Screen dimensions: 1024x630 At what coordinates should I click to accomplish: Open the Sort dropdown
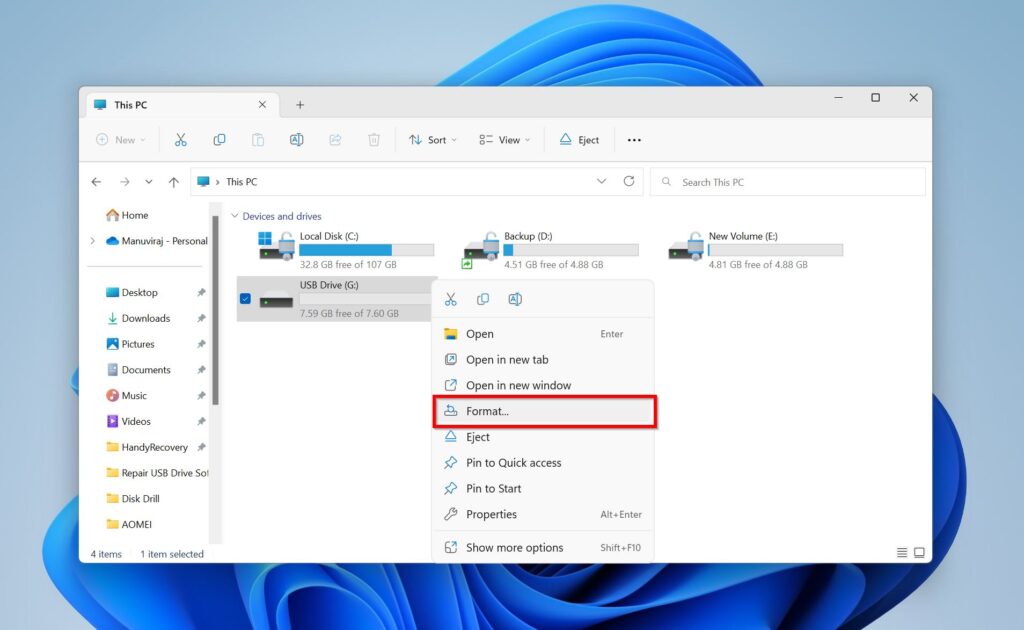pyautogui.click(x=433, y=139)
